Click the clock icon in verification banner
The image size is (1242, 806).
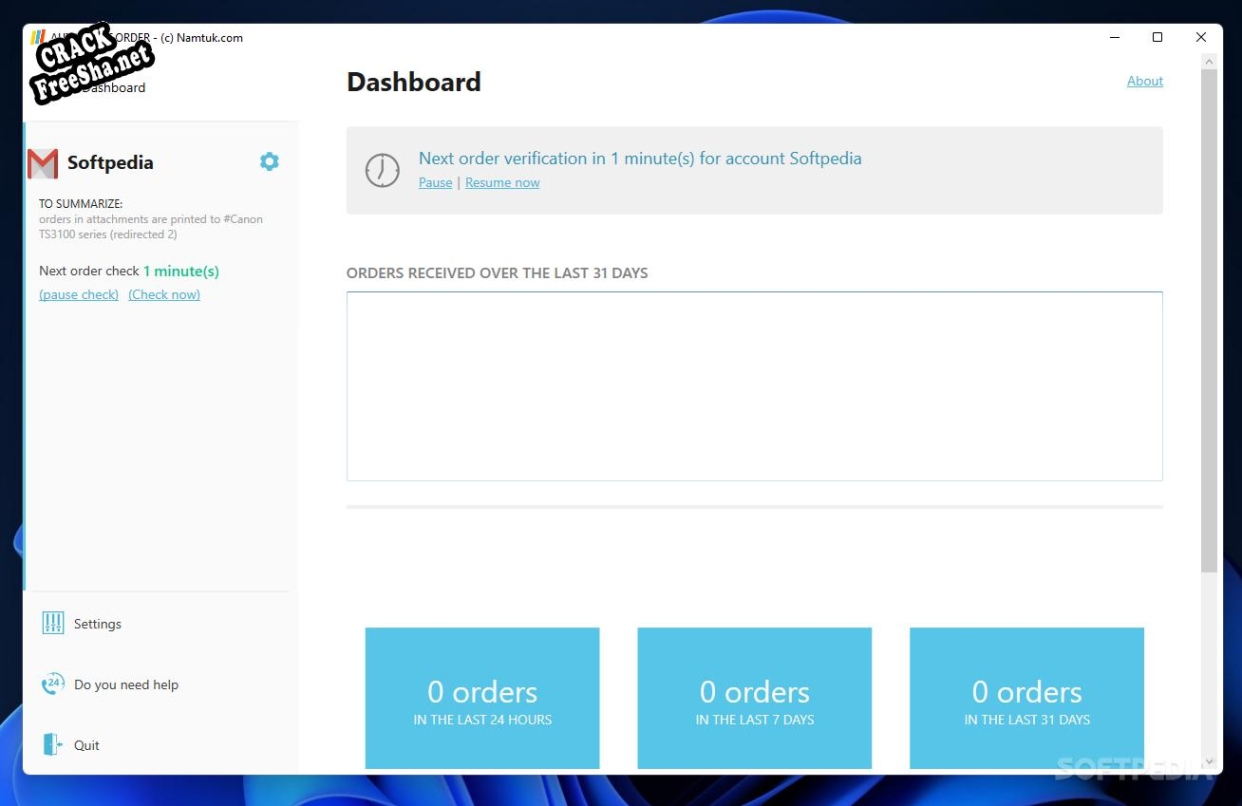pos(382,170)
